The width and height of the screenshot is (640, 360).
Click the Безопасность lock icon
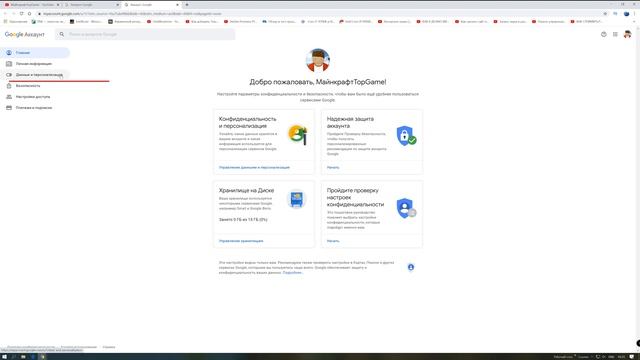[x=9, y=86]
